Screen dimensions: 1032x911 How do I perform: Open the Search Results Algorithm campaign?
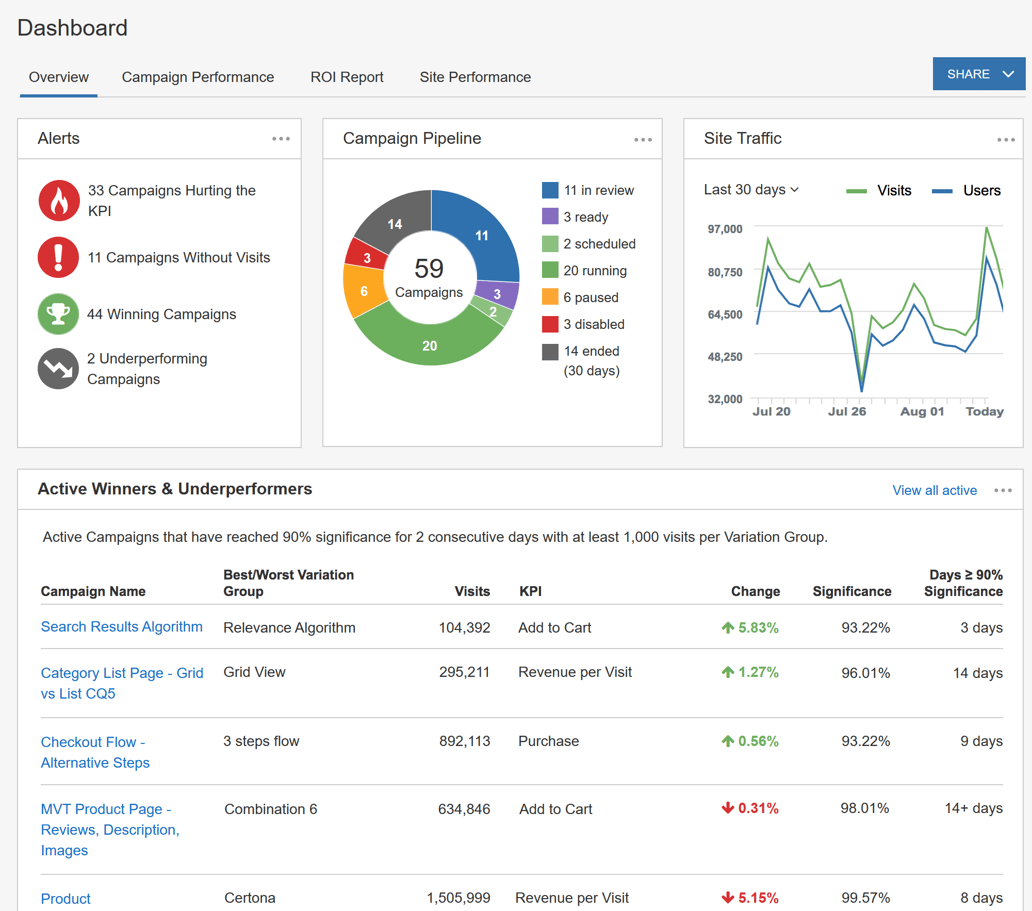tap(121, 627)
